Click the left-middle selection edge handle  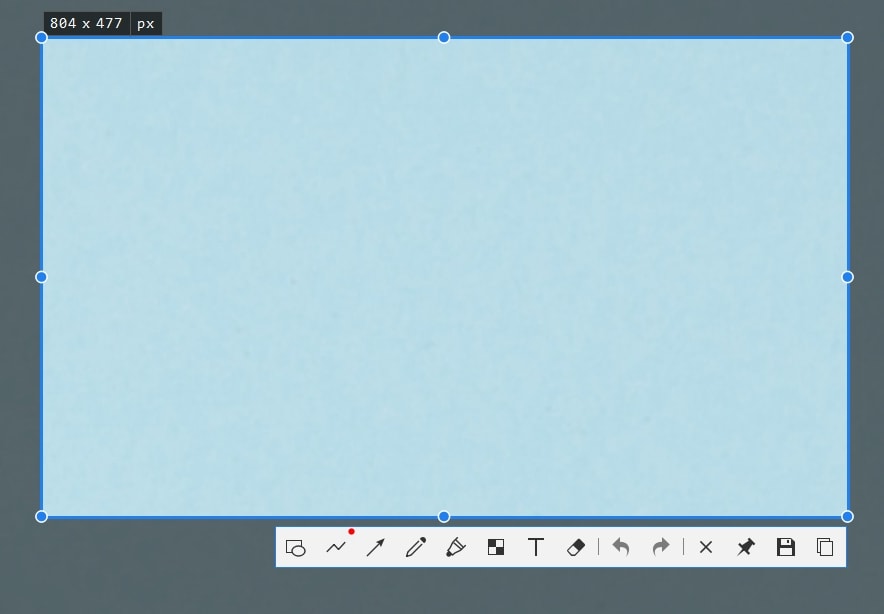(x=41, y=277)
